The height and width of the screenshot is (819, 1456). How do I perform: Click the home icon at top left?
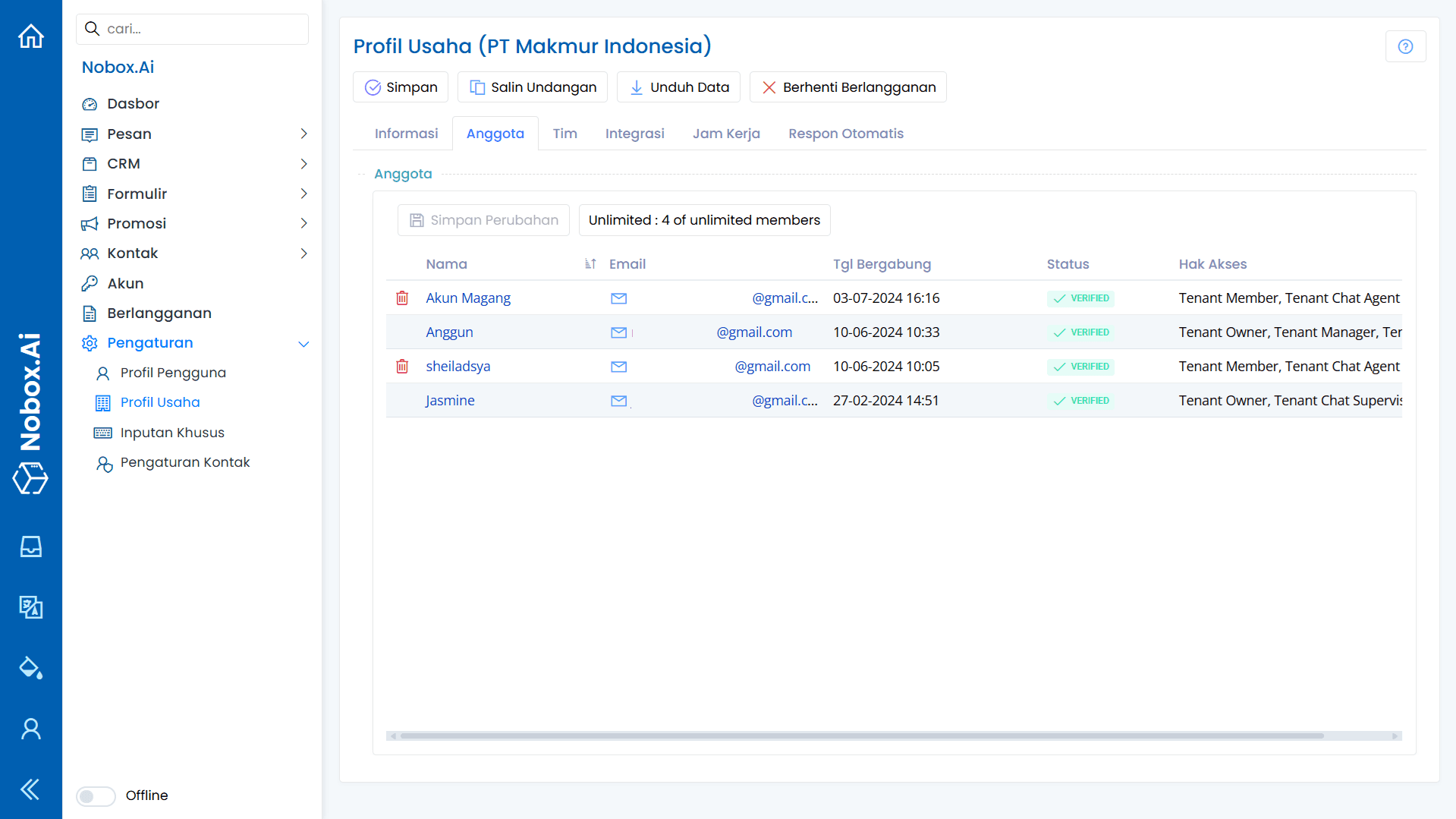[x=30, y=36]
